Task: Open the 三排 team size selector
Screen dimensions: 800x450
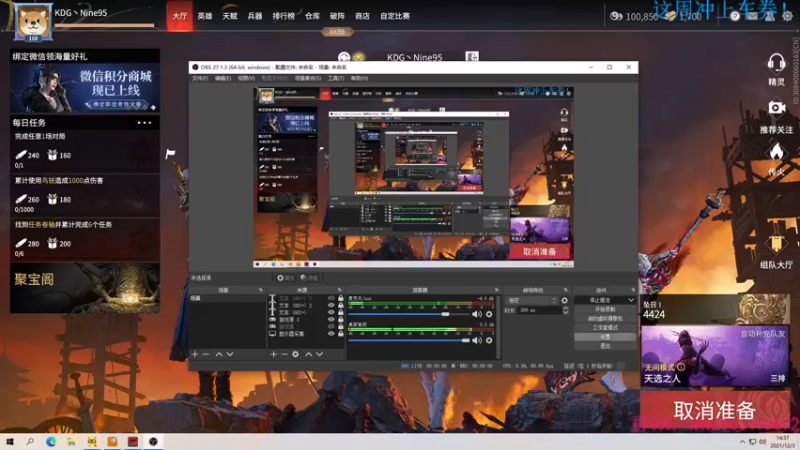Action: (x=778, y=379)
